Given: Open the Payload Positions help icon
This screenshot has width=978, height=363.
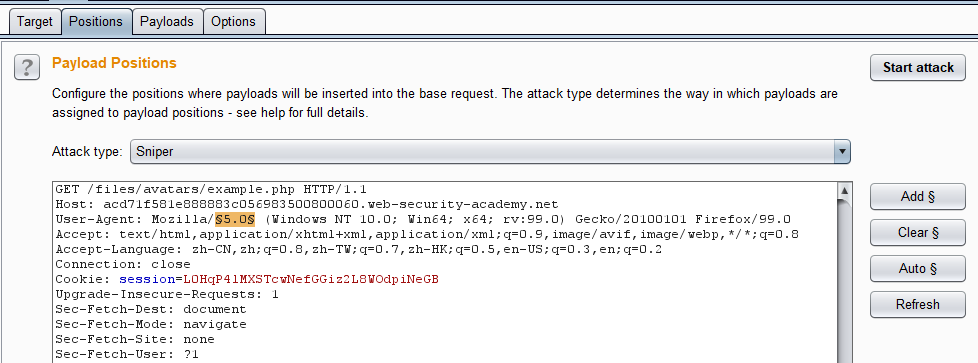Looking at the screenshot, I should tap(27, 67).
